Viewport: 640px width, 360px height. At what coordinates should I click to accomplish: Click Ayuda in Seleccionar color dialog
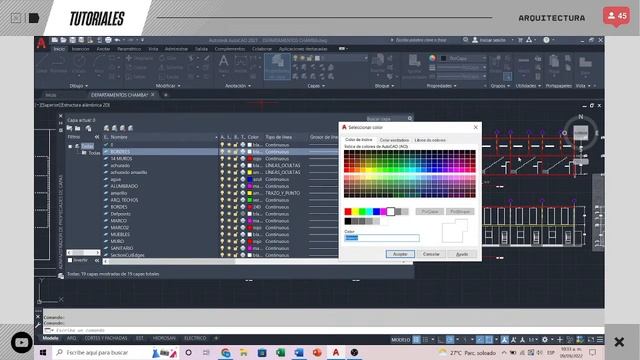(462, 254)
